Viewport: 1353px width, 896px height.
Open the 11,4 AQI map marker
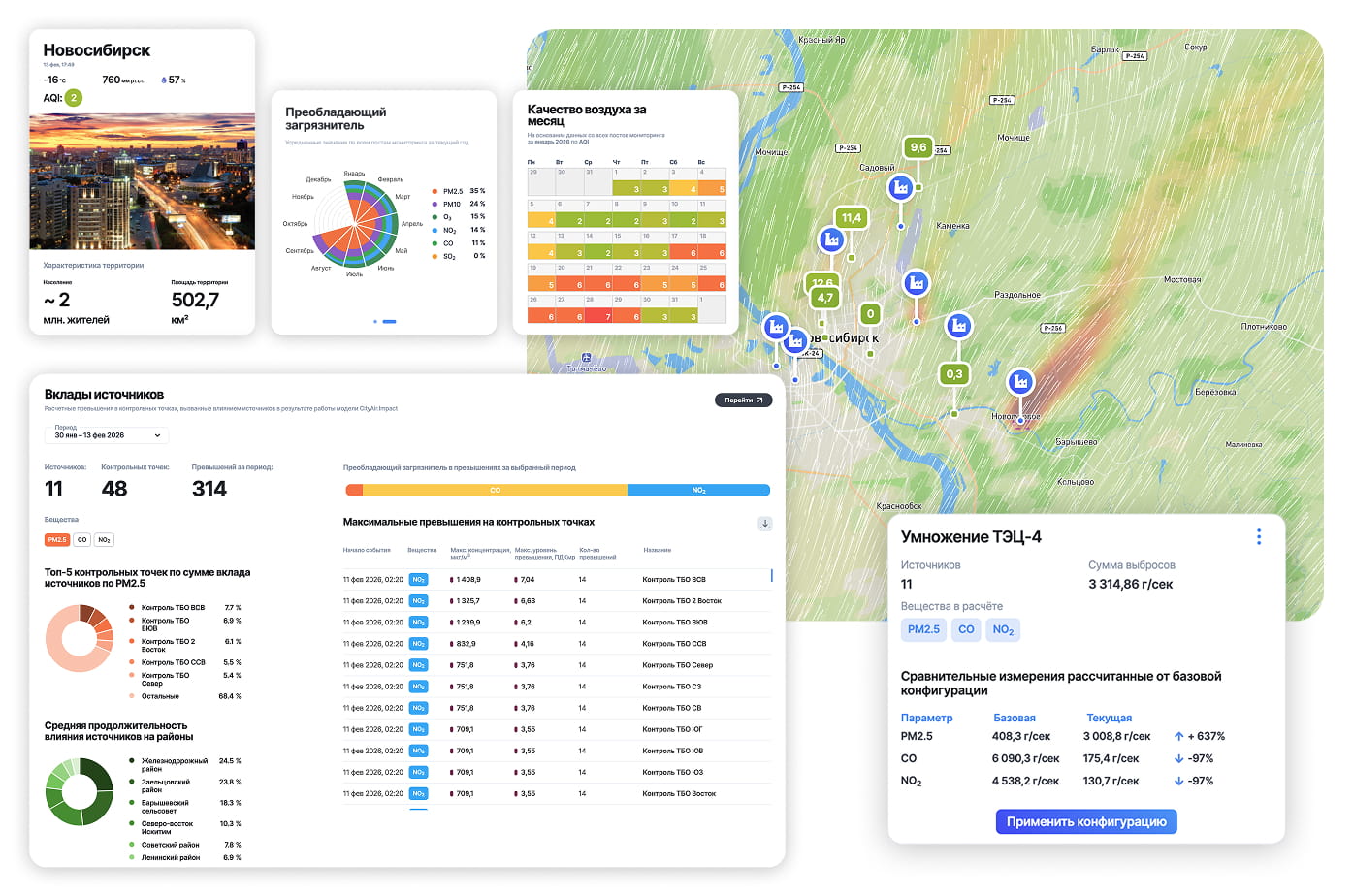point(851,218)
